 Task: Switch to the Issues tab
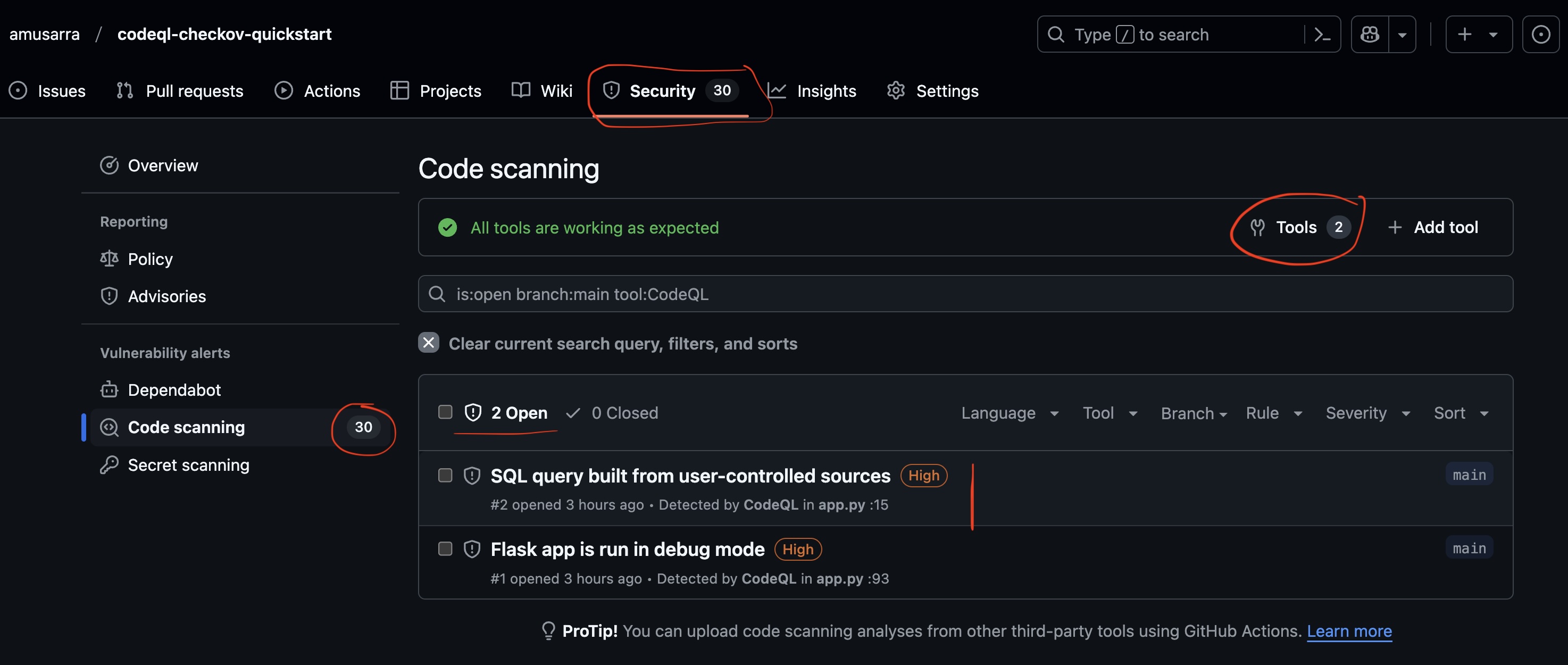coord(47,91)
